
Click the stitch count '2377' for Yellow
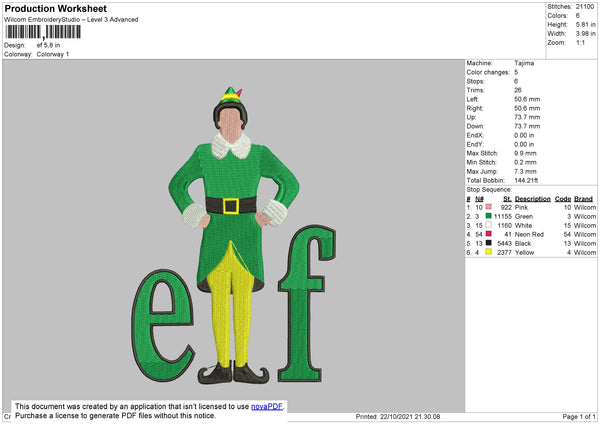point(504,253)
